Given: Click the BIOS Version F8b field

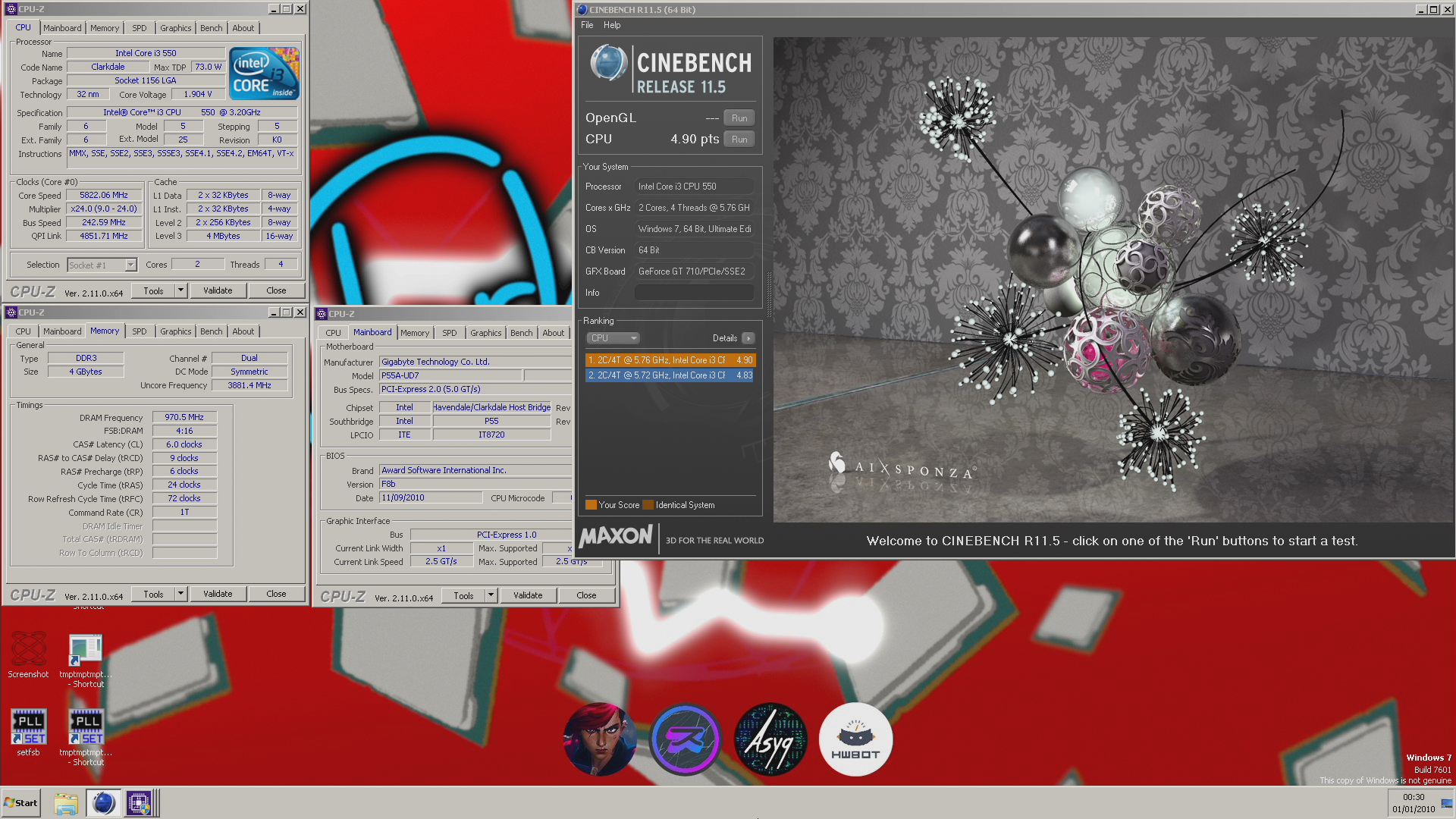Looking at the screenshot, I should click(x=475, y=484).
